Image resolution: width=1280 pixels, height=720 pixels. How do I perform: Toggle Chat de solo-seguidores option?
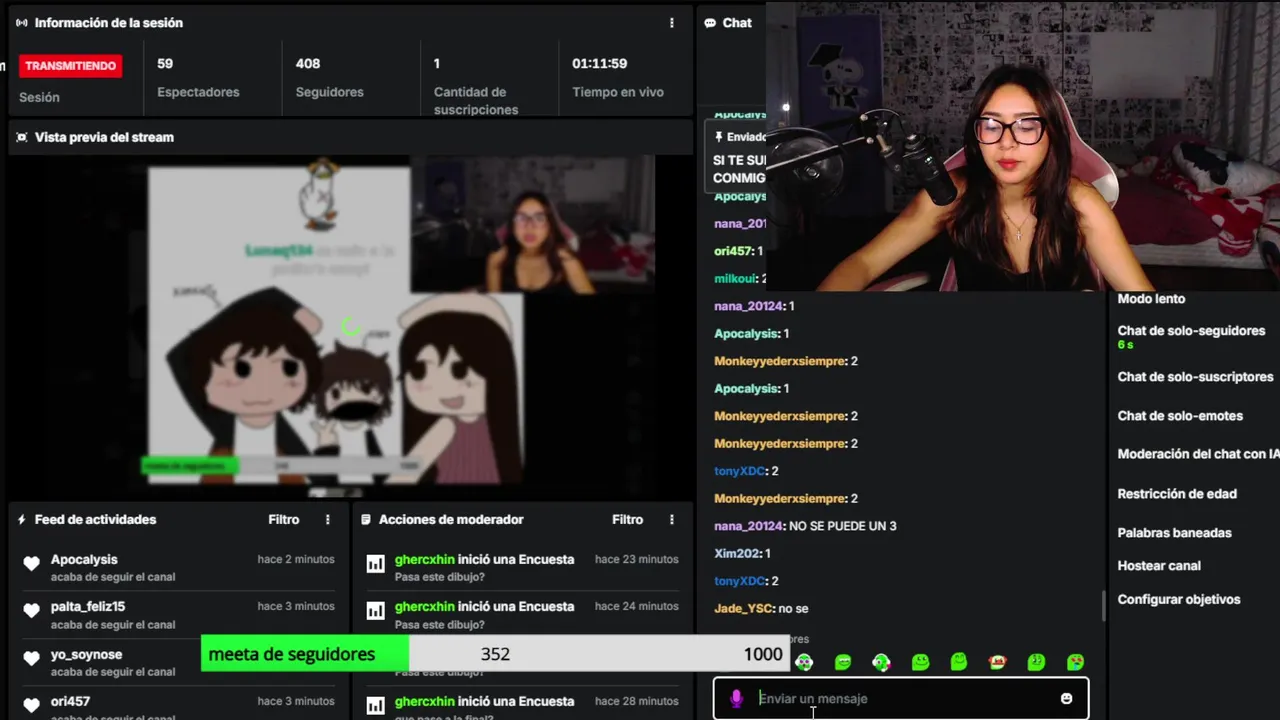coord(1191,331)
